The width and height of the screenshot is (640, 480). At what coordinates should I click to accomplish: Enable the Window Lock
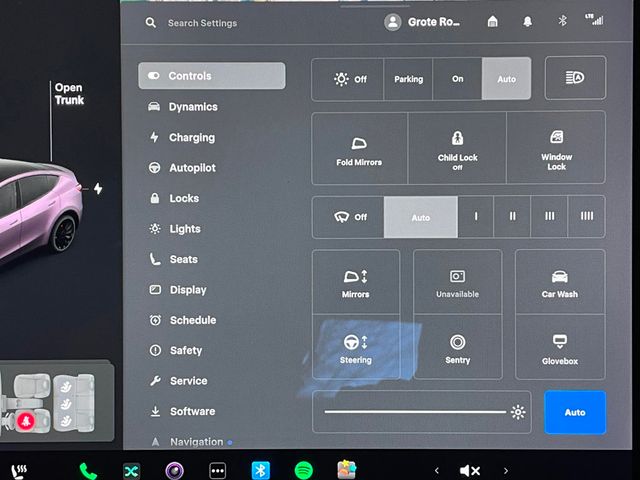556,149
